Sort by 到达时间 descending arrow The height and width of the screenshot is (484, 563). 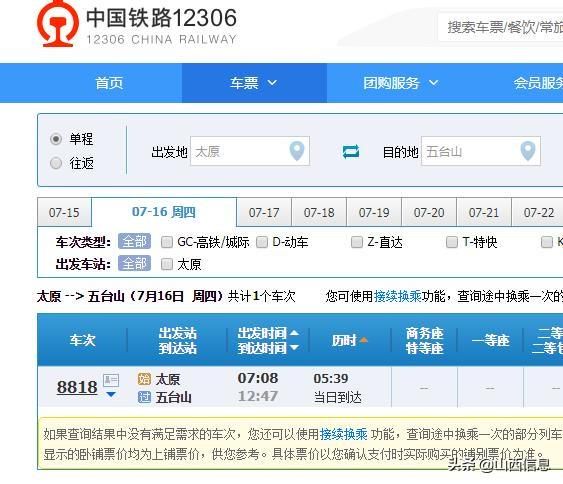(x=294, y=347)
